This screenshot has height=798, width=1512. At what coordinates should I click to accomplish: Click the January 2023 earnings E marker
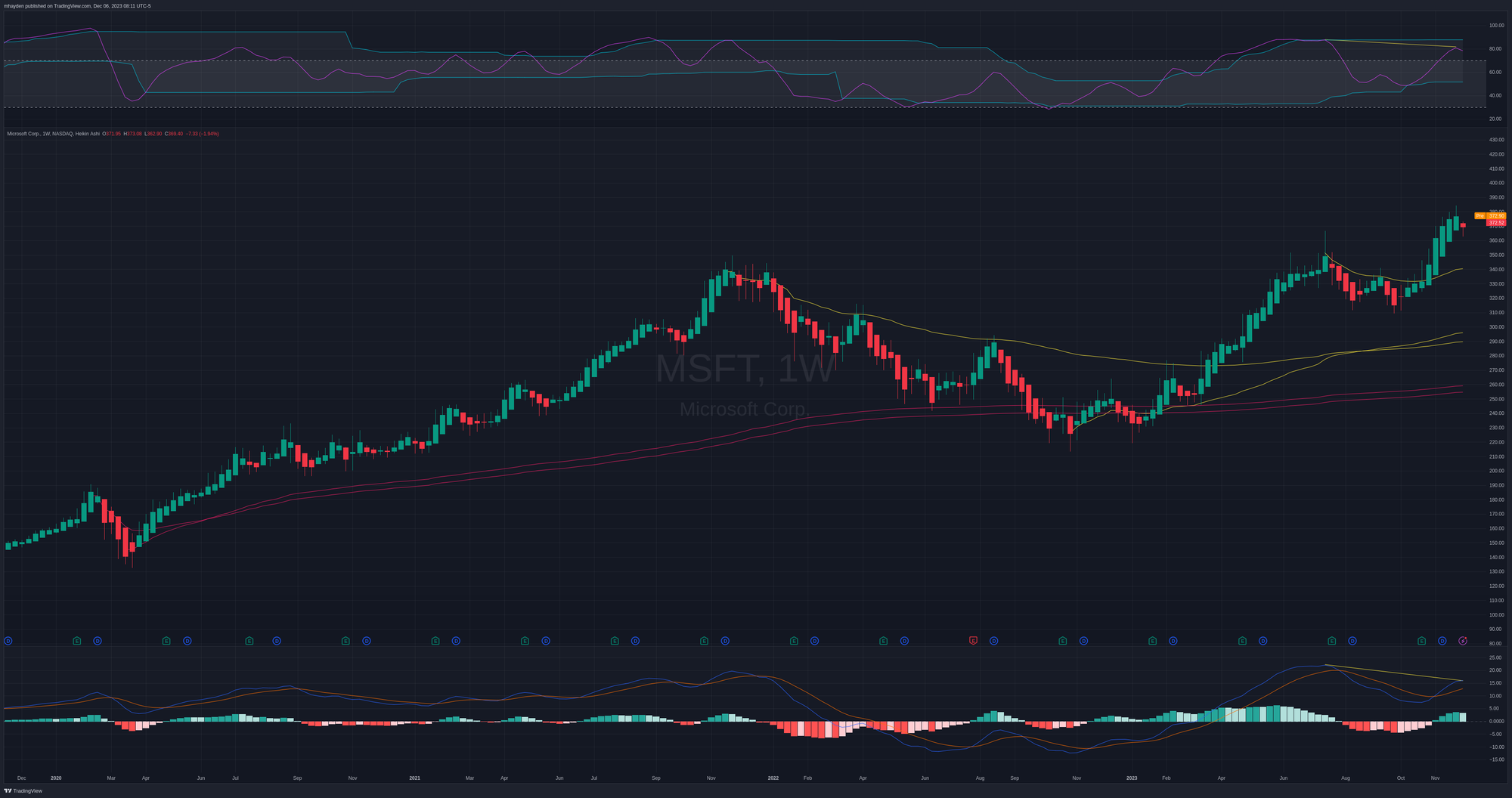[1152, 641]
